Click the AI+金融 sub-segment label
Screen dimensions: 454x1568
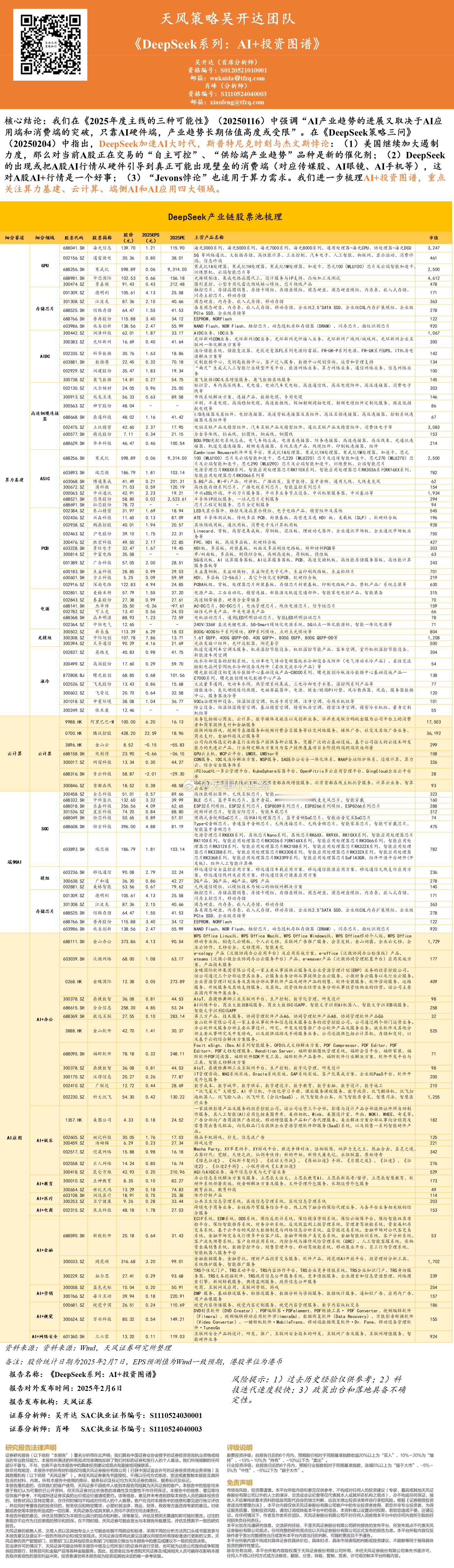[45, 1251]
